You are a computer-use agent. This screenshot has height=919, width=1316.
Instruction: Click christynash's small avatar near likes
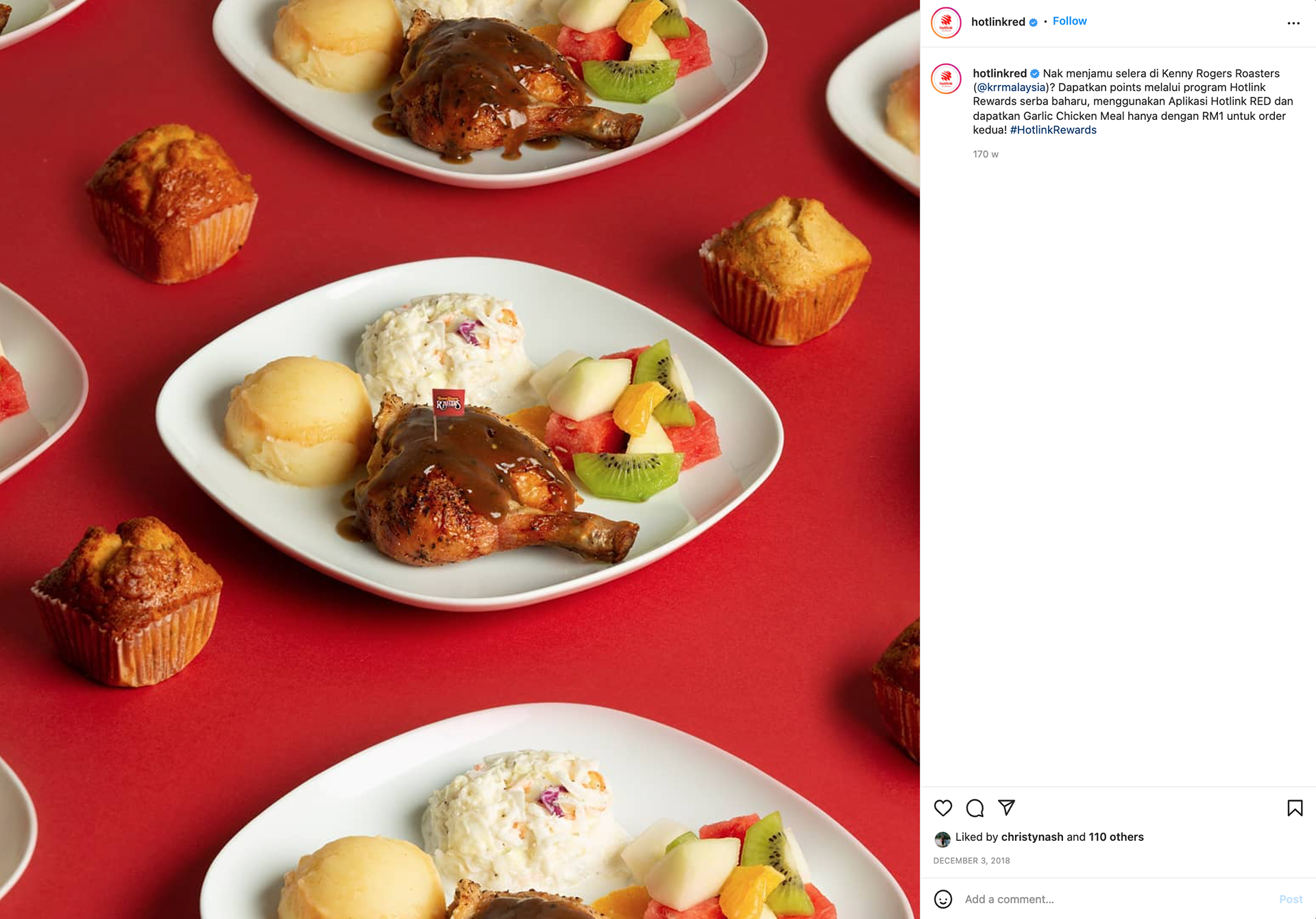942,838
